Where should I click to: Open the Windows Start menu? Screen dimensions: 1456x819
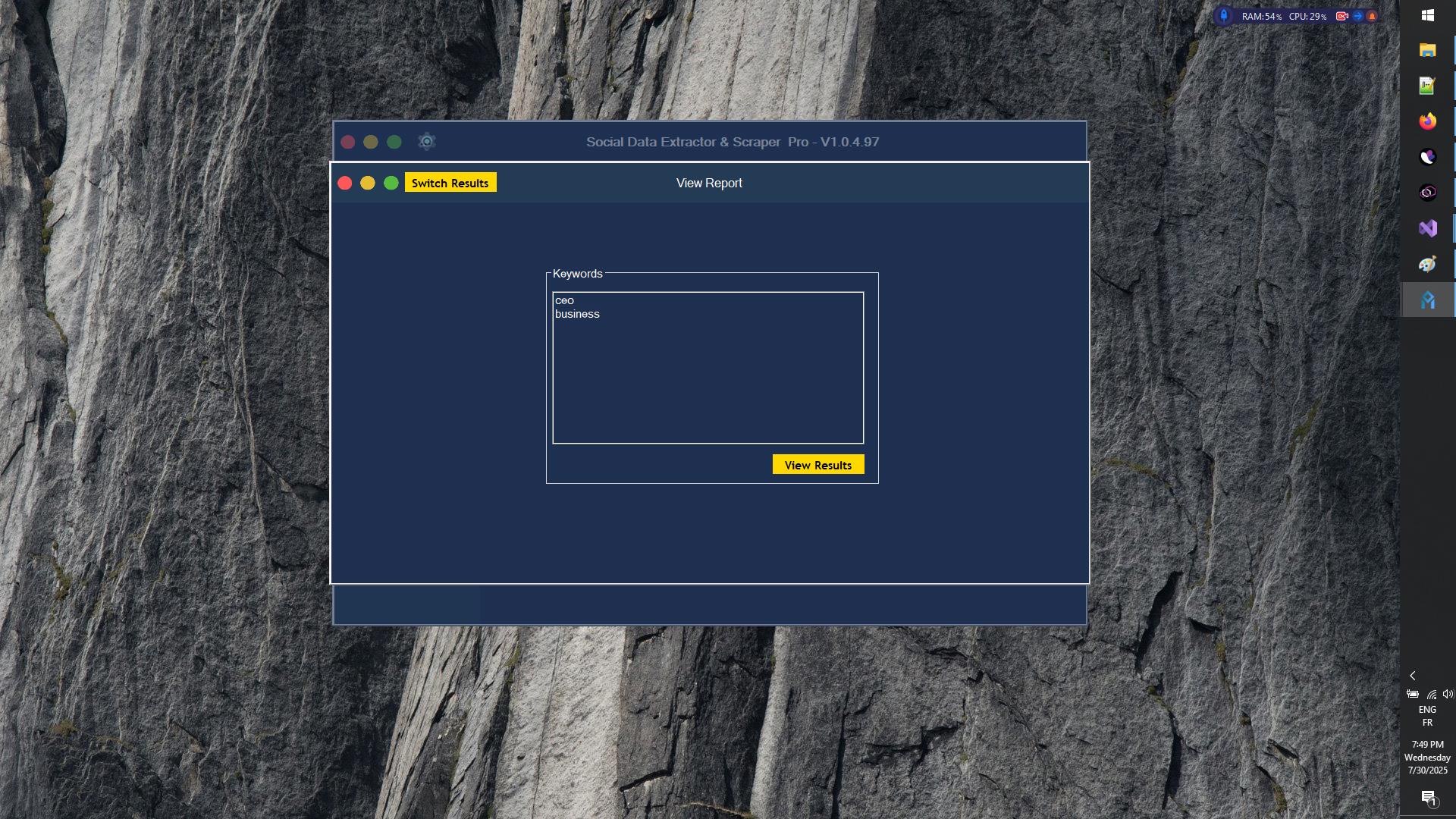point(1429,14)
